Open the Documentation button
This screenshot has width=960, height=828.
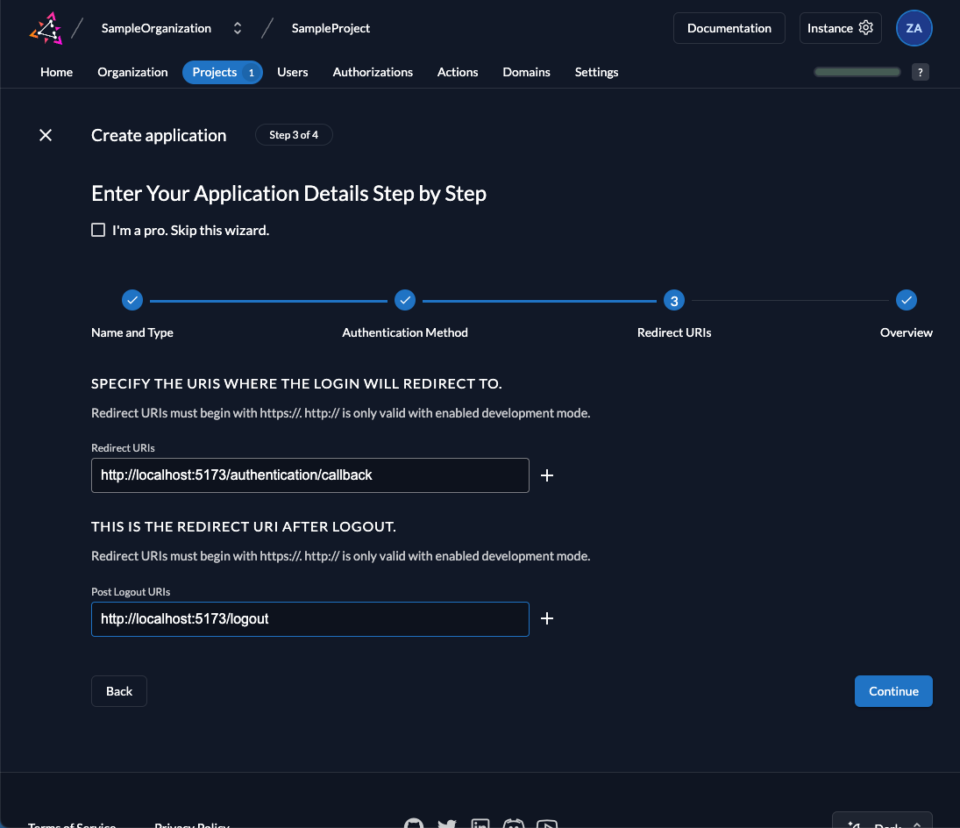coord(729,28)
